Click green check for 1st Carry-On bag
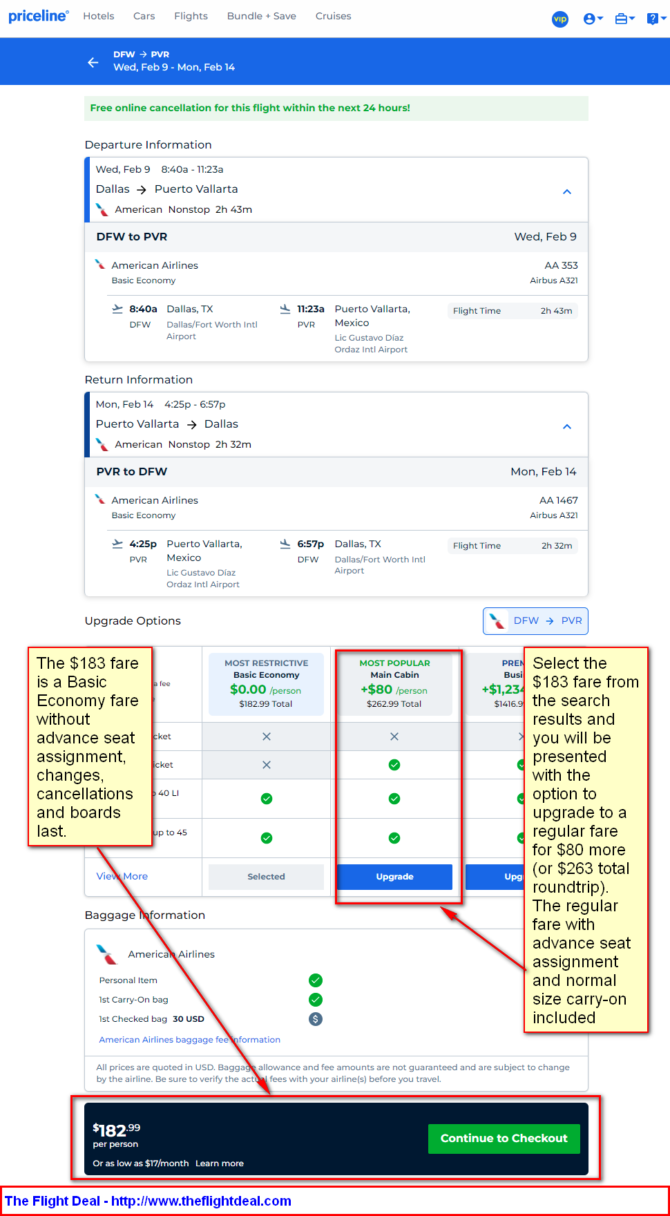The image size is (670, 1216). [x=316, y=999]
